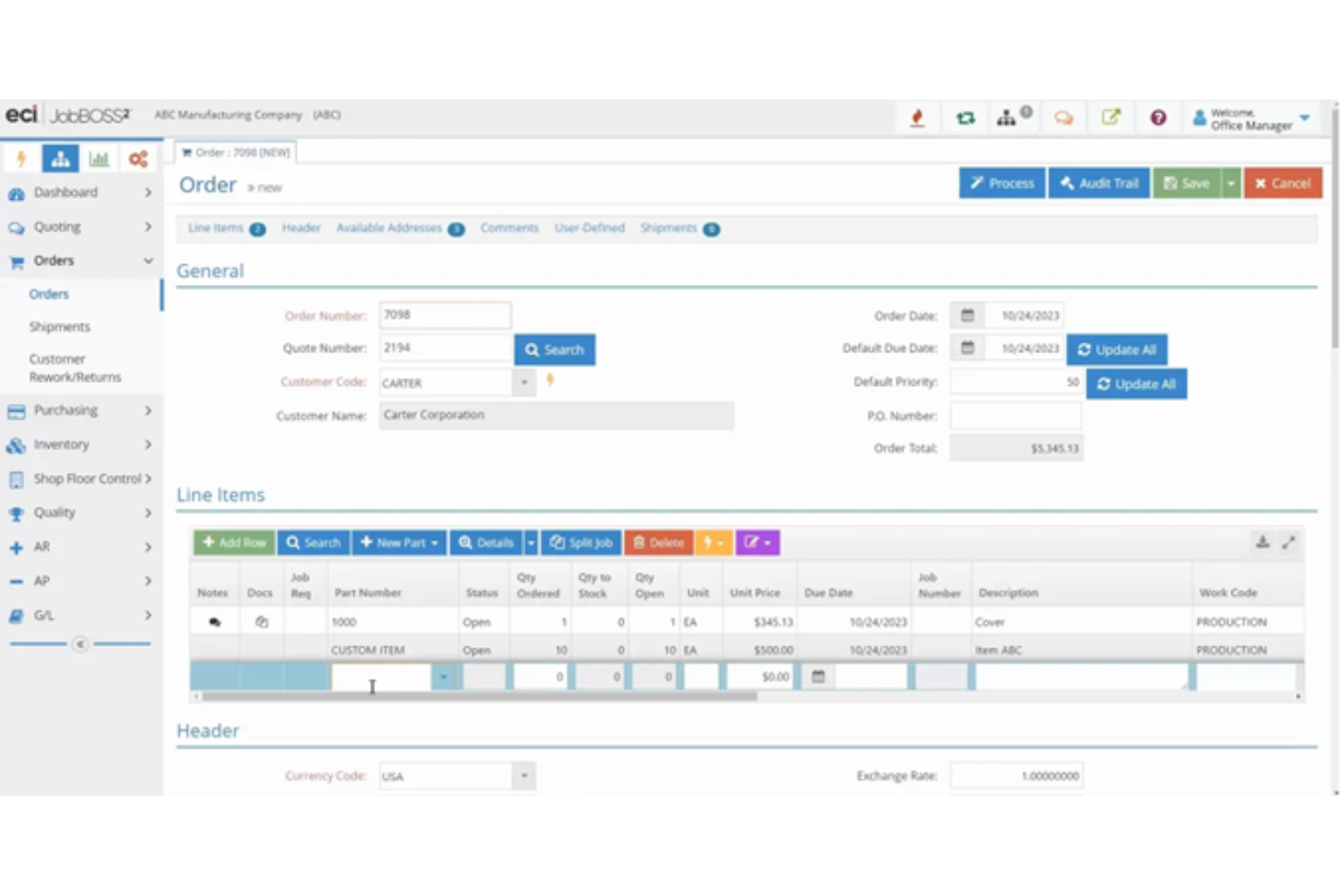Open the calendar picker on the new line row

(x=816, y=676)
